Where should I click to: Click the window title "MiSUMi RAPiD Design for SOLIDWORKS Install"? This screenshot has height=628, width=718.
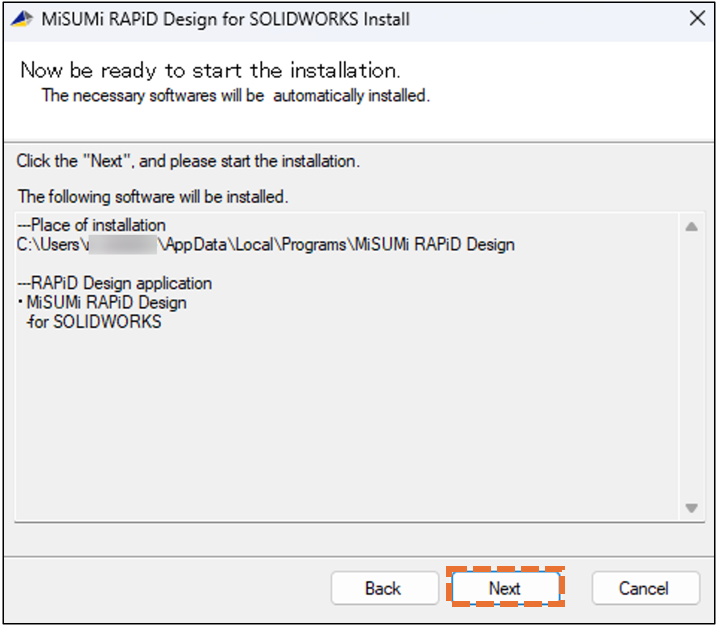[x=225, y=19]
